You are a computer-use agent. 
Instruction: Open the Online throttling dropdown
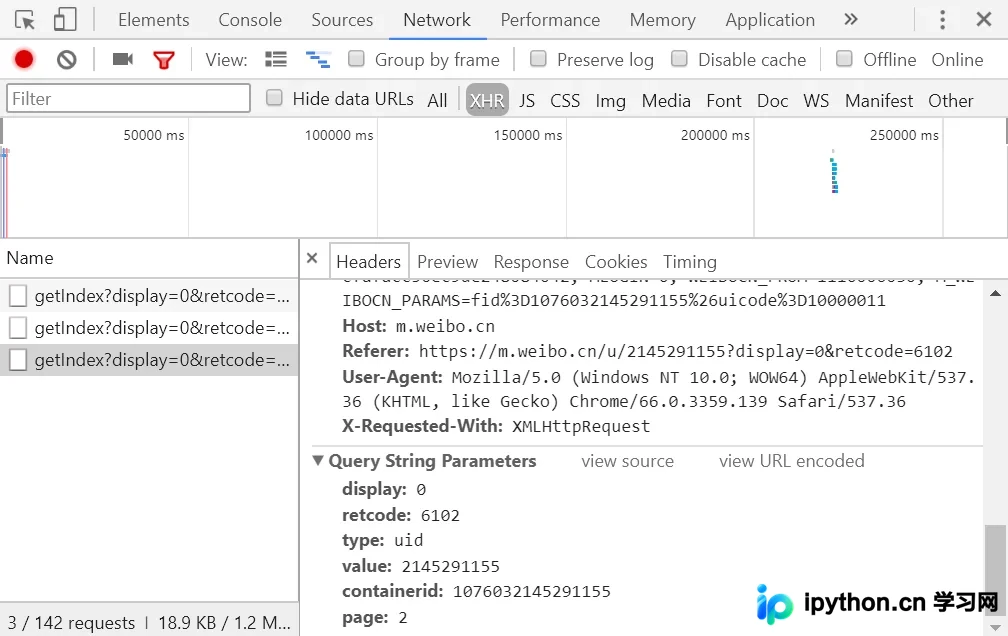point(957,60)
